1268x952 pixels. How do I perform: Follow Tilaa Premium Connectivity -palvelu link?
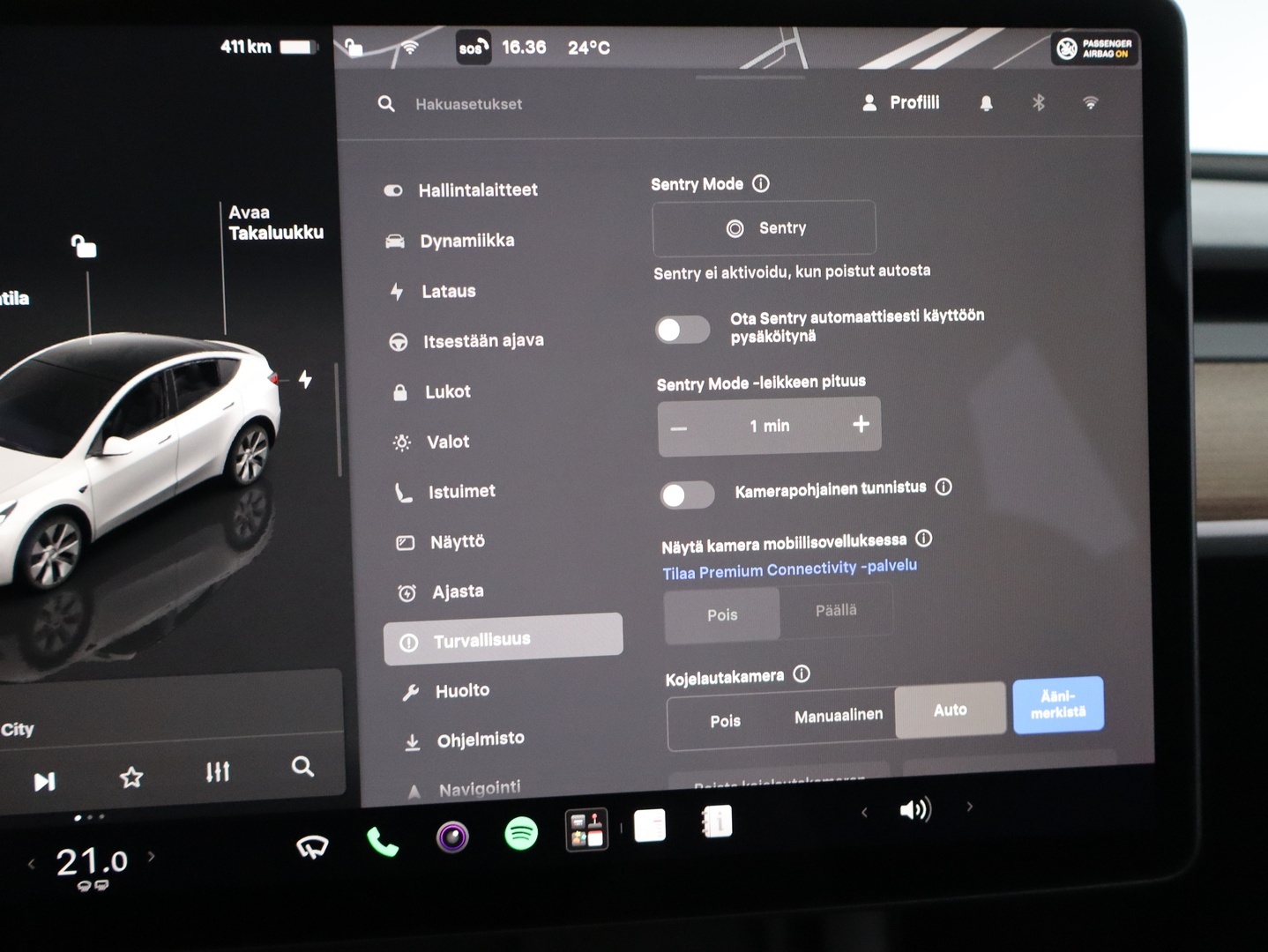coord(790,569)
